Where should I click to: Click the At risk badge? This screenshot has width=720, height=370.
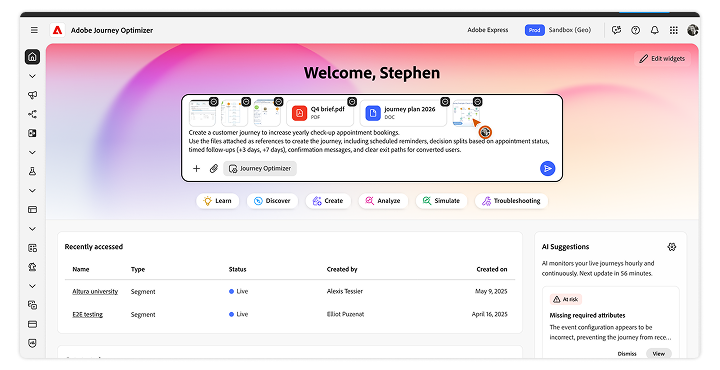click(566, 299)
